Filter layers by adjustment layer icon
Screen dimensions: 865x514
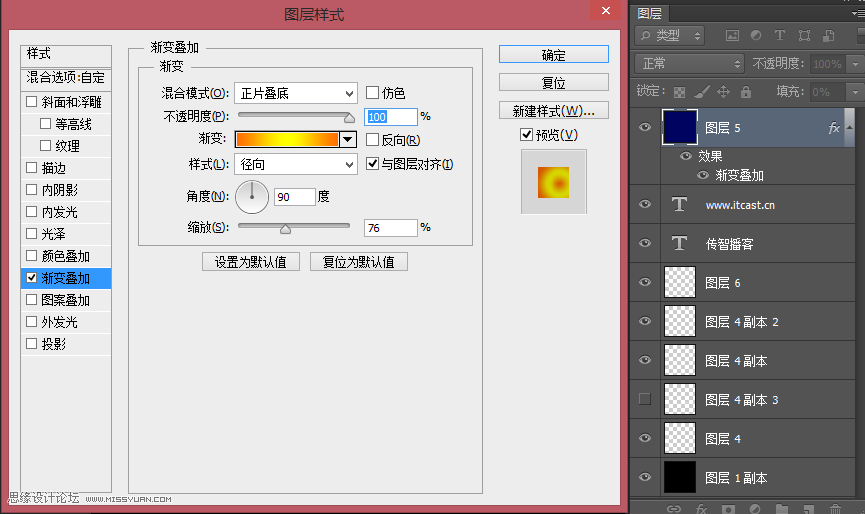[x=756, y=36]
